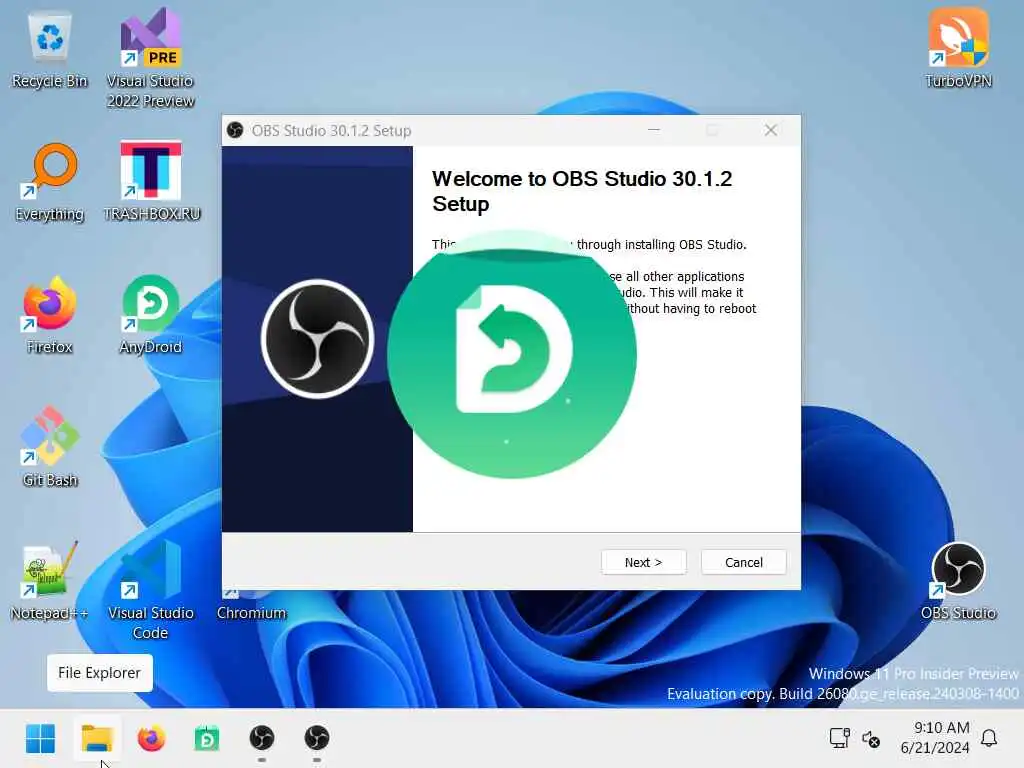Minimize the OBS Studio Setup window
Viewport: 1024px width, 768px height.
point(654,130)
